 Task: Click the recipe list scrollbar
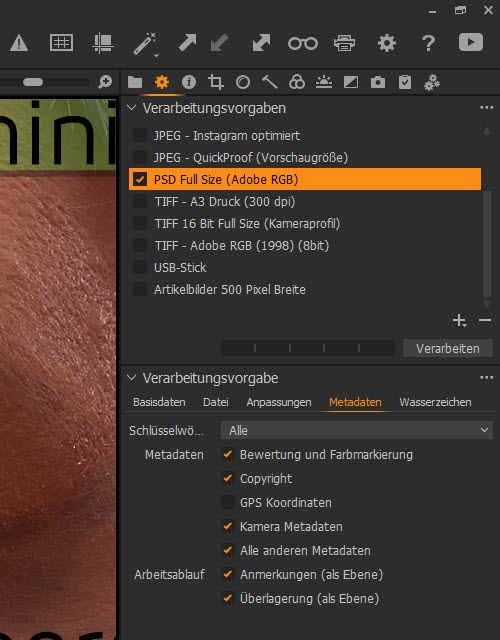(x=487, y=243)
